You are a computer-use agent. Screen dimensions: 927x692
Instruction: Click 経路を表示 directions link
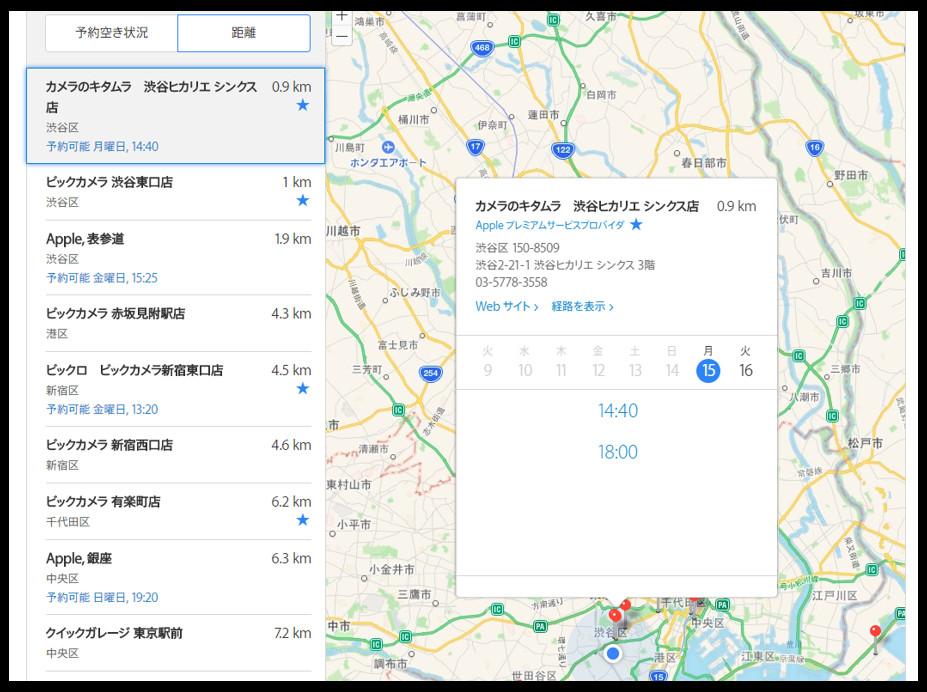(582, 306)
